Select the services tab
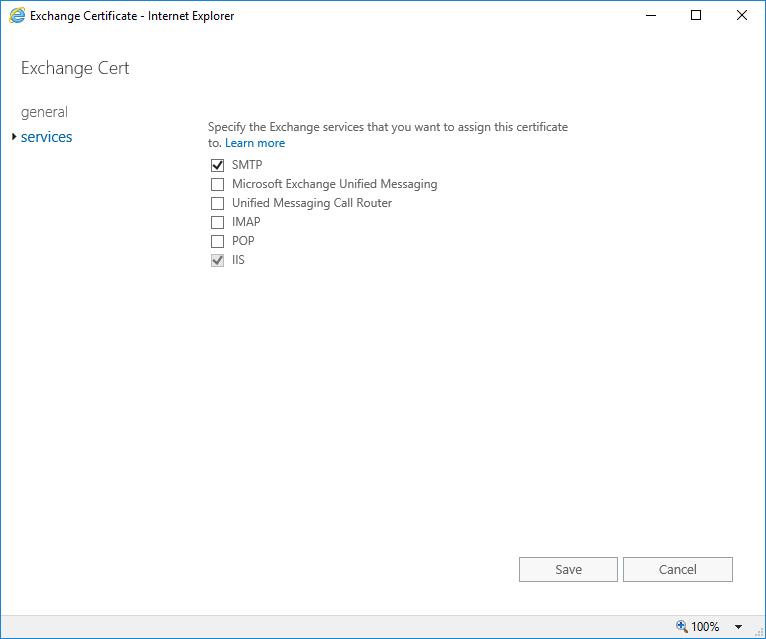The image size is (766, 639). (46, 137)
